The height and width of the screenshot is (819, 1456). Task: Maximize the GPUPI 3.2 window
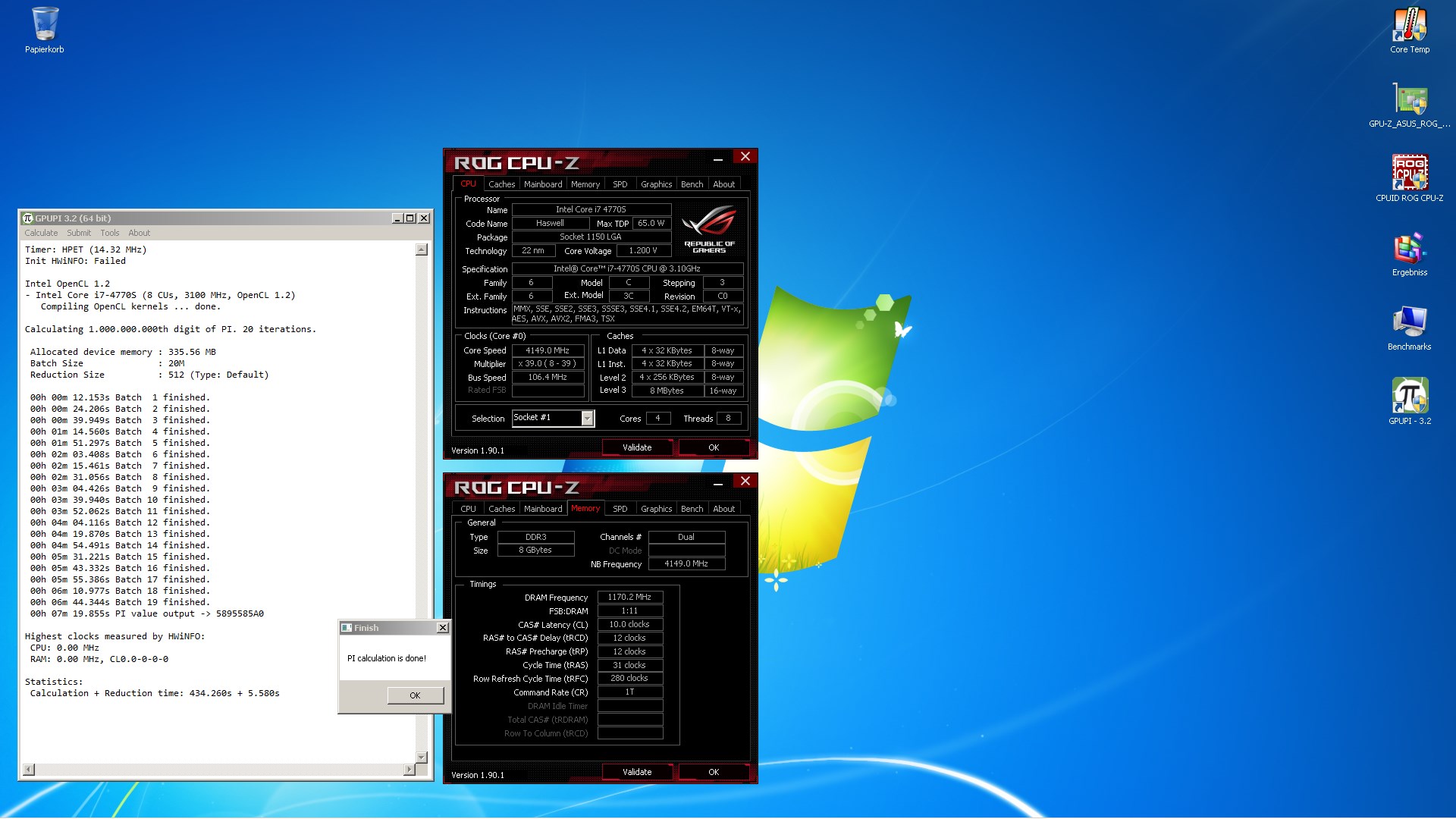[410, 218]
